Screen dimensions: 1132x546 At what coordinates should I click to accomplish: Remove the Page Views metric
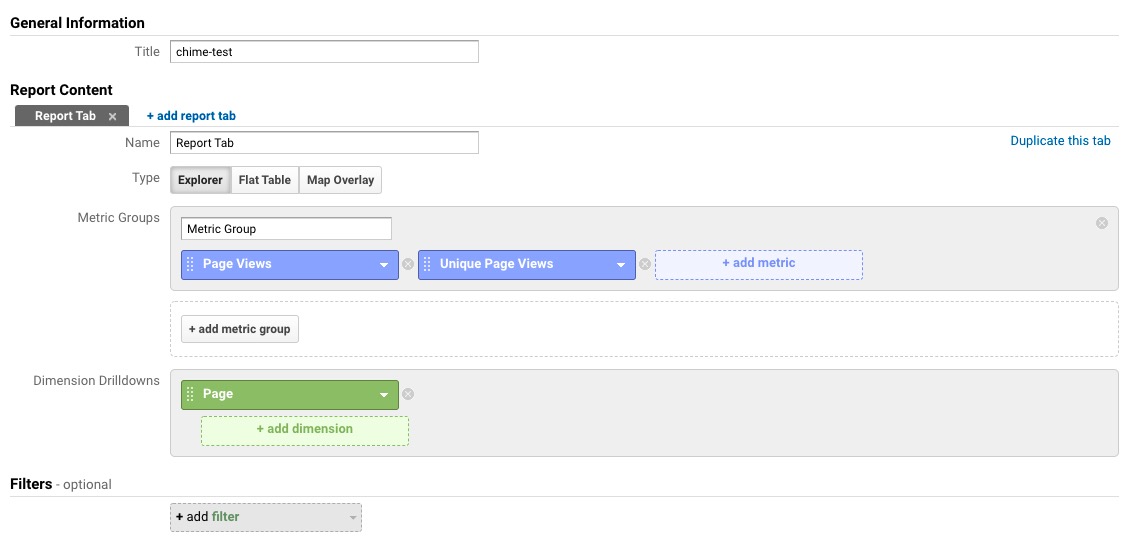pyautogui.click(x=407, y=265)
